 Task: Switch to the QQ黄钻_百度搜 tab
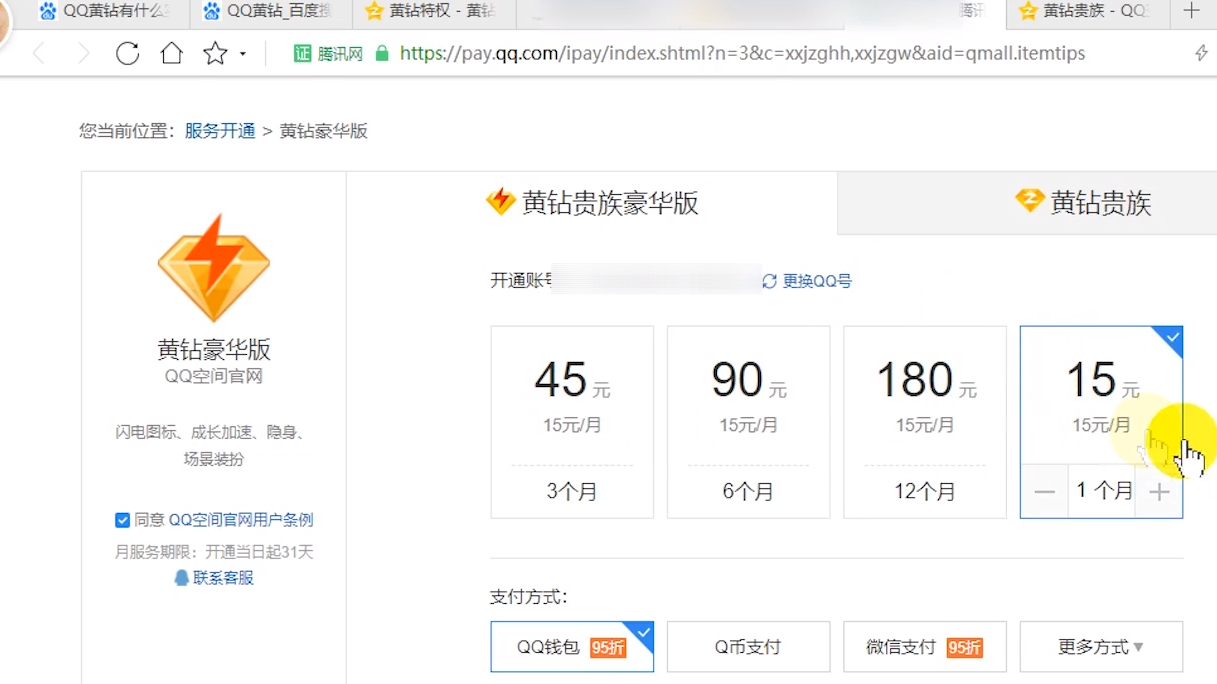click(268, 11)
